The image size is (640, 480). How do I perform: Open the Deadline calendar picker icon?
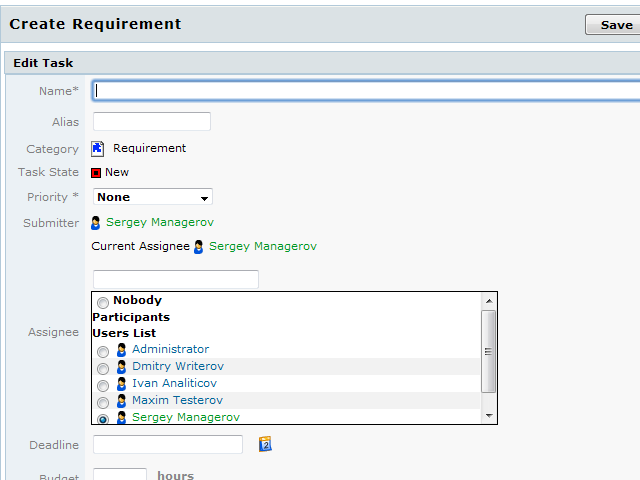(x=265, y=444)
